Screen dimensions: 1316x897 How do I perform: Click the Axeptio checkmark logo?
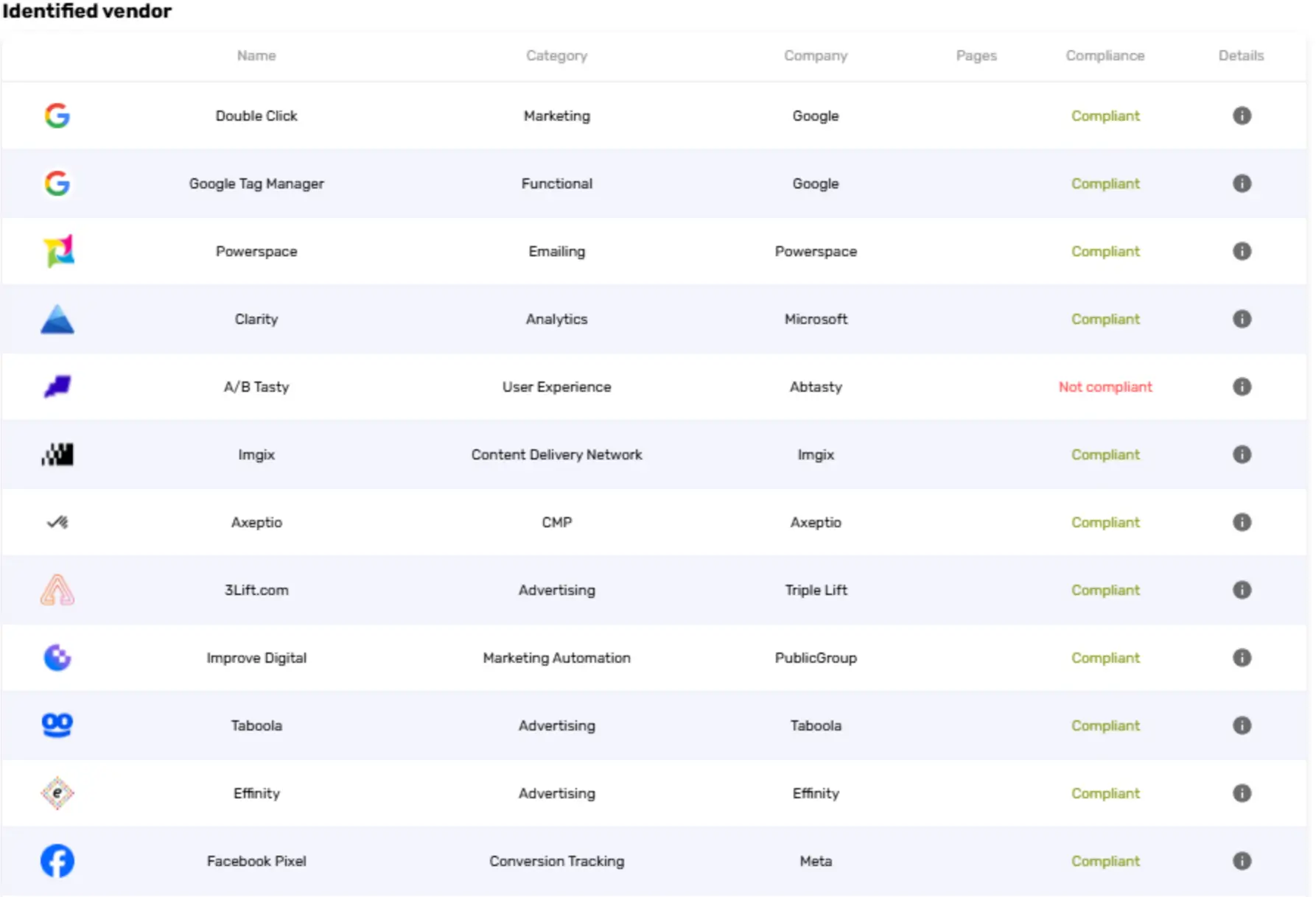click(57, 522)
